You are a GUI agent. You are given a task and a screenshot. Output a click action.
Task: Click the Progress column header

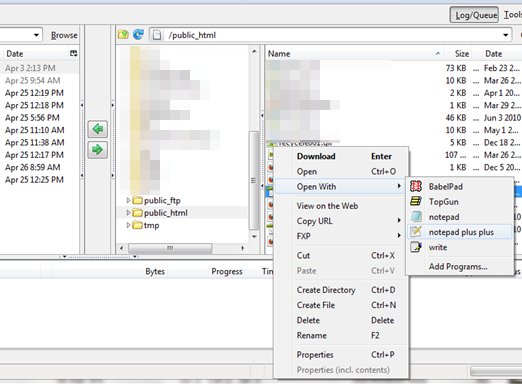(x=227, y=271)
